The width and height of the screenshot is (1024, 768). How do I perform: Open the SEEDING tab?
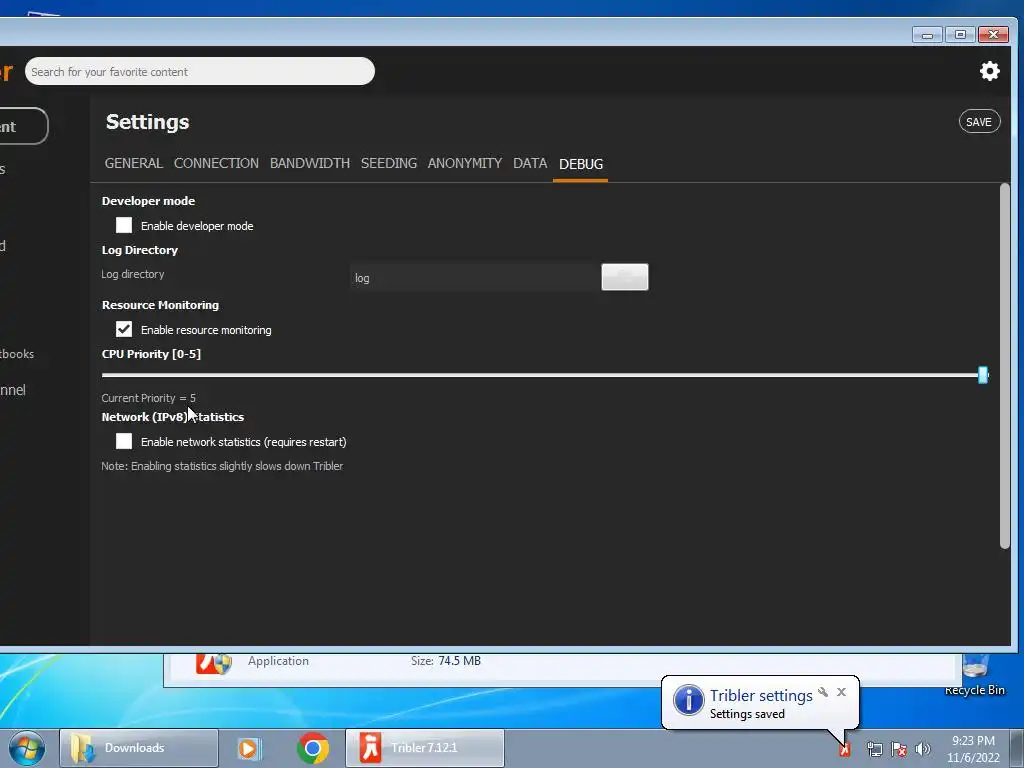(x=389, y=163)
